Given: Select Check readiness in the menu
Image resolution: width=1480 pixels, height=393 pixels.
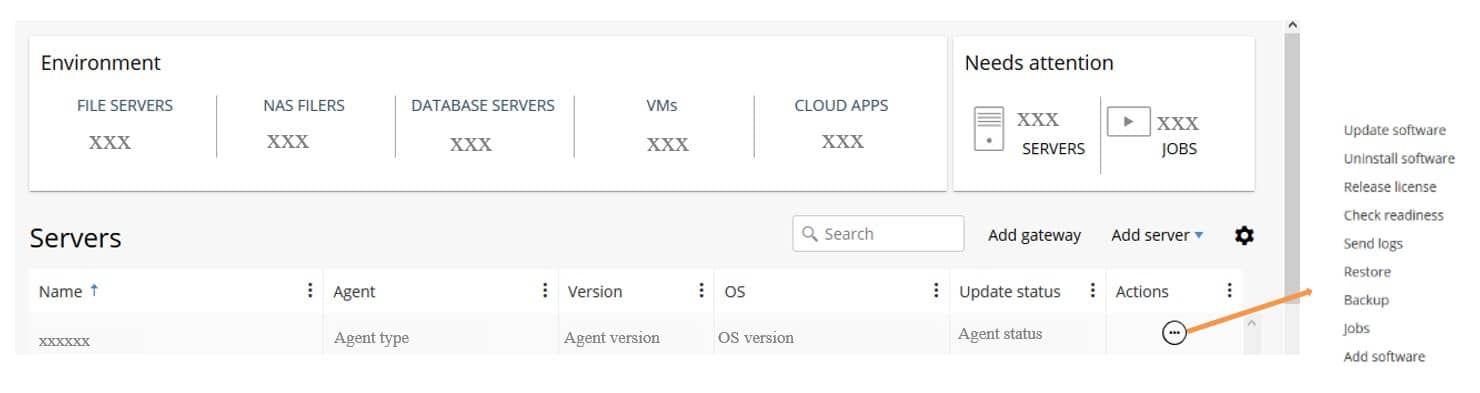Looking at the screenshot, I should tap(1393, 215).
